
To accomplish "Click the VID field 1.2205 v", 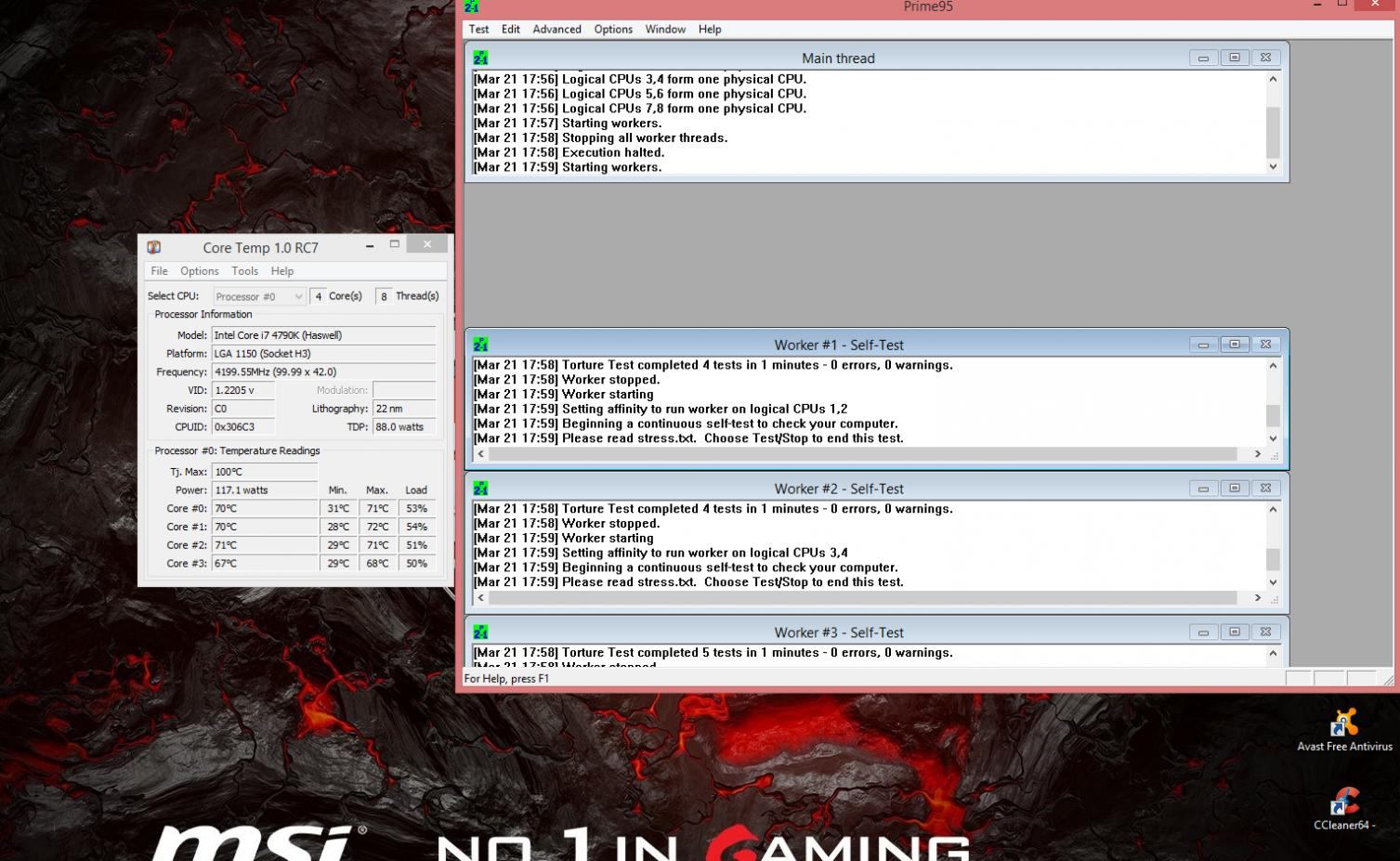I will pyautogui.click(x=243, y=390).
